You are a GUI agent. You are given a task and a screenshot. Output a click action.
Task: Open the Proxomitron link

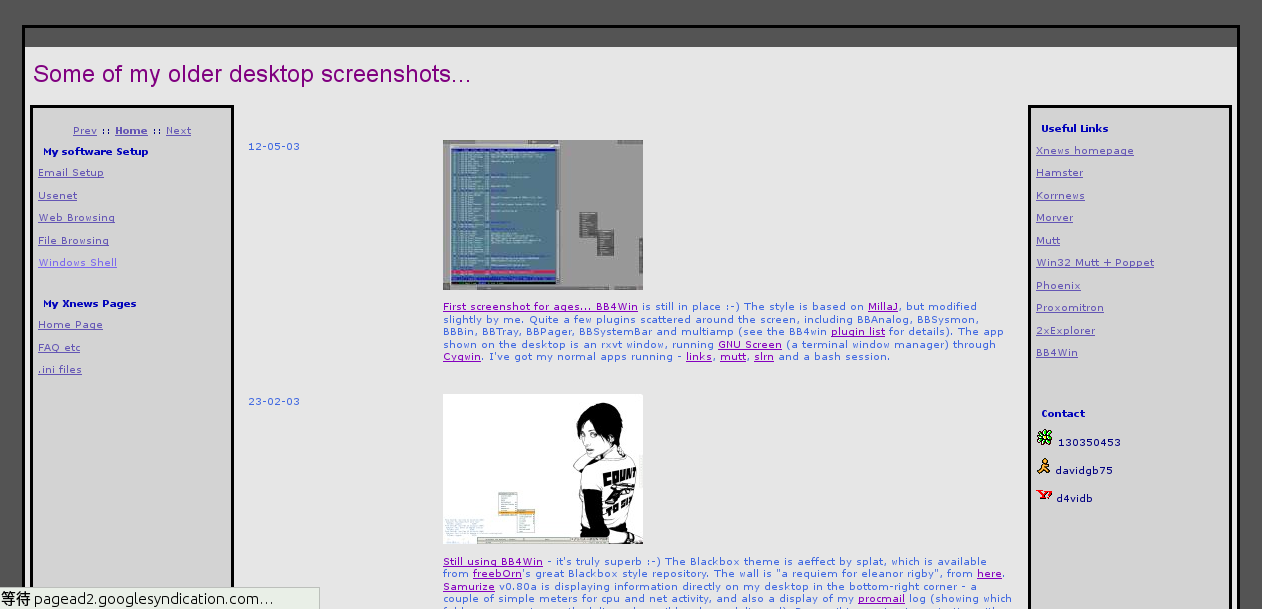(x=1070, y=308)
